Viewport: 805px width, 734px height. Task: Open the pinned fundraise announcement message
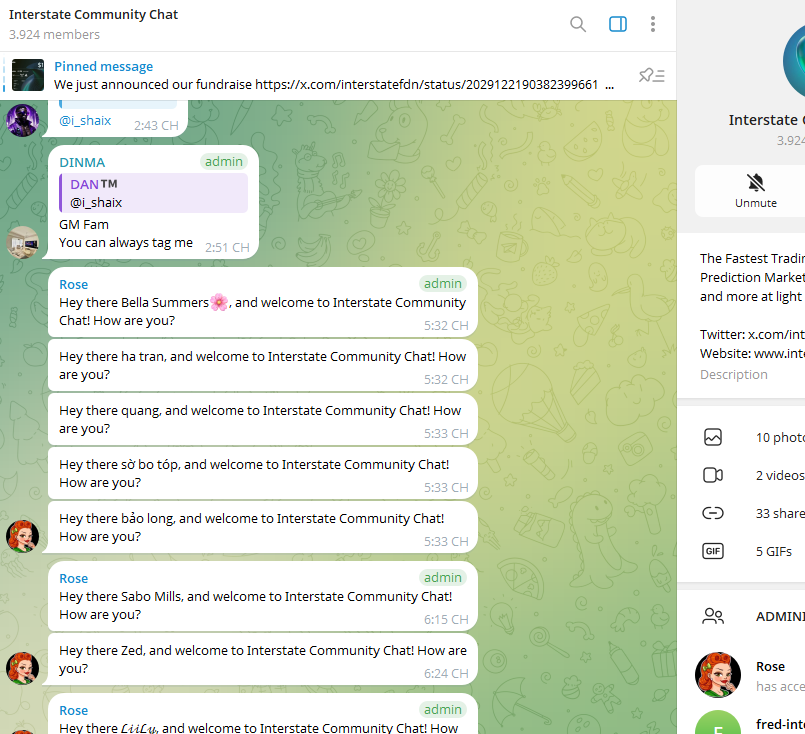(334, 75)
